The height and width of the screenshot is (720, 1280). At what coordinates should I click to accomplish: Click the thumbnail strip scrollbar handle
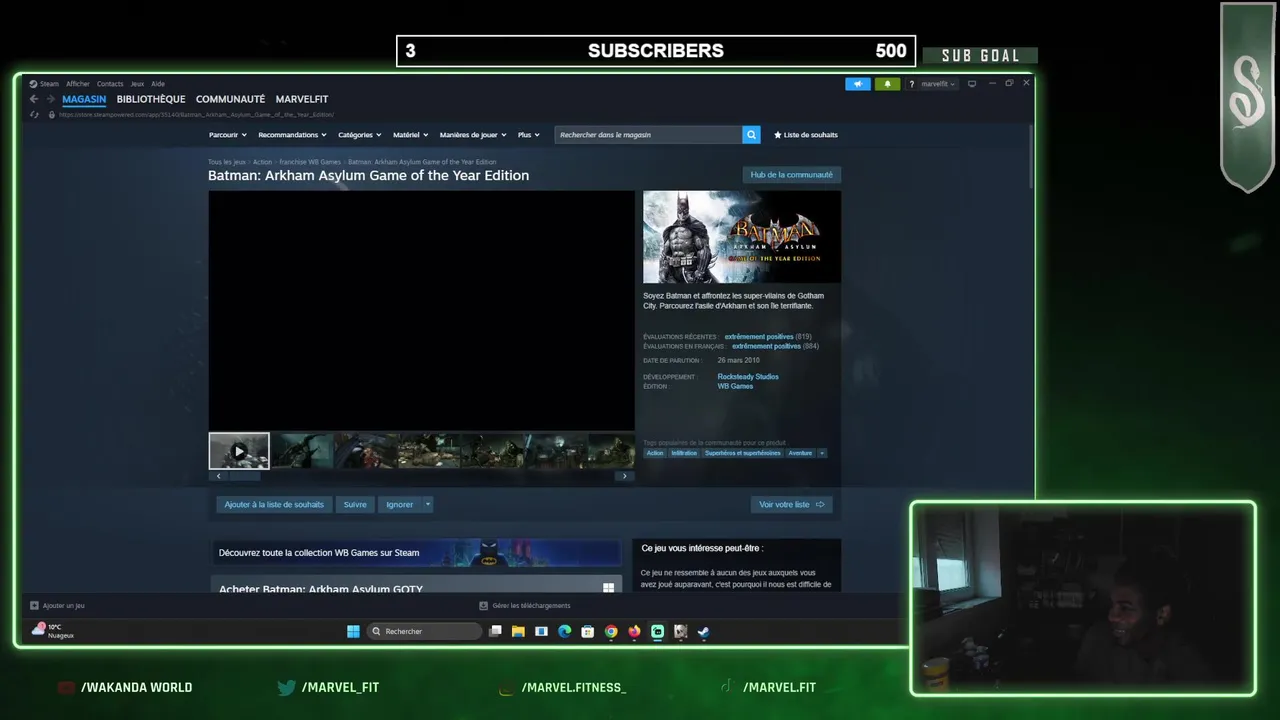click(245, 476)
